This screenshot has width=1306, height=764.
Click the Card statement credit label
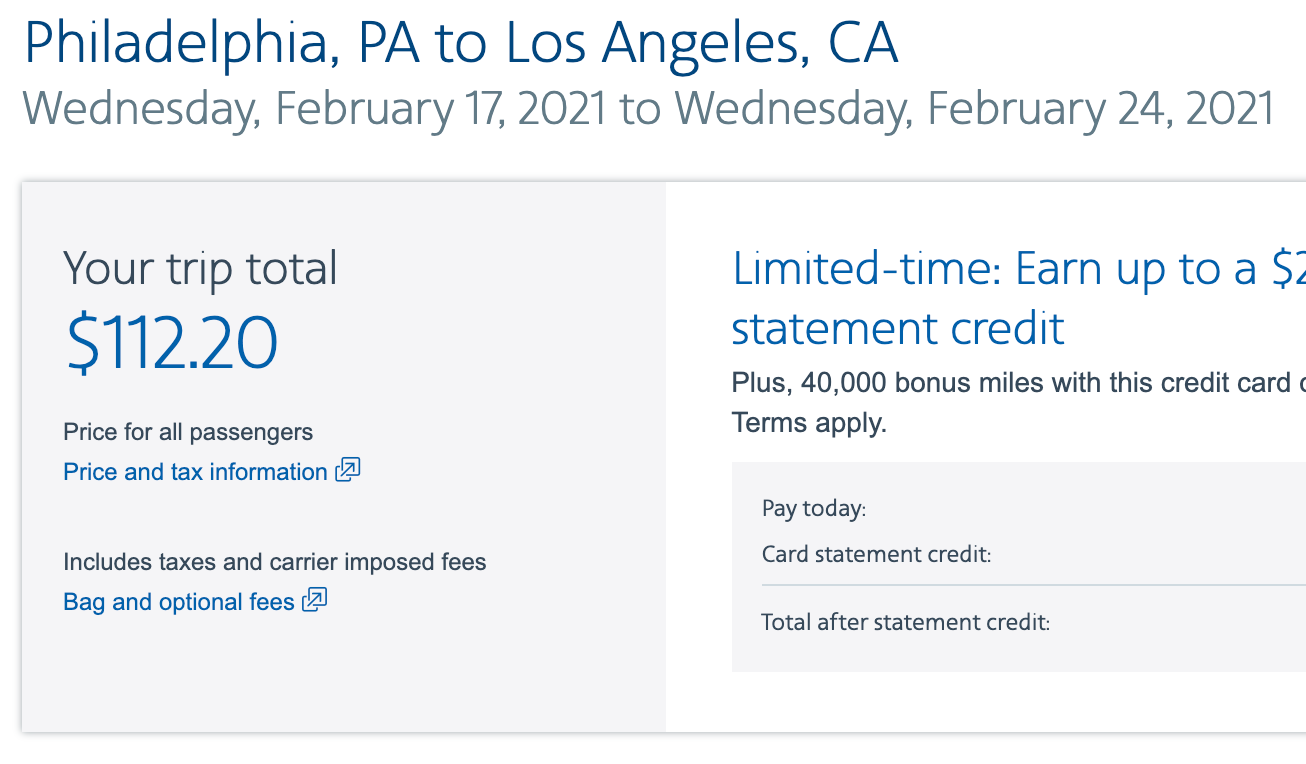[x=876, y=554]
